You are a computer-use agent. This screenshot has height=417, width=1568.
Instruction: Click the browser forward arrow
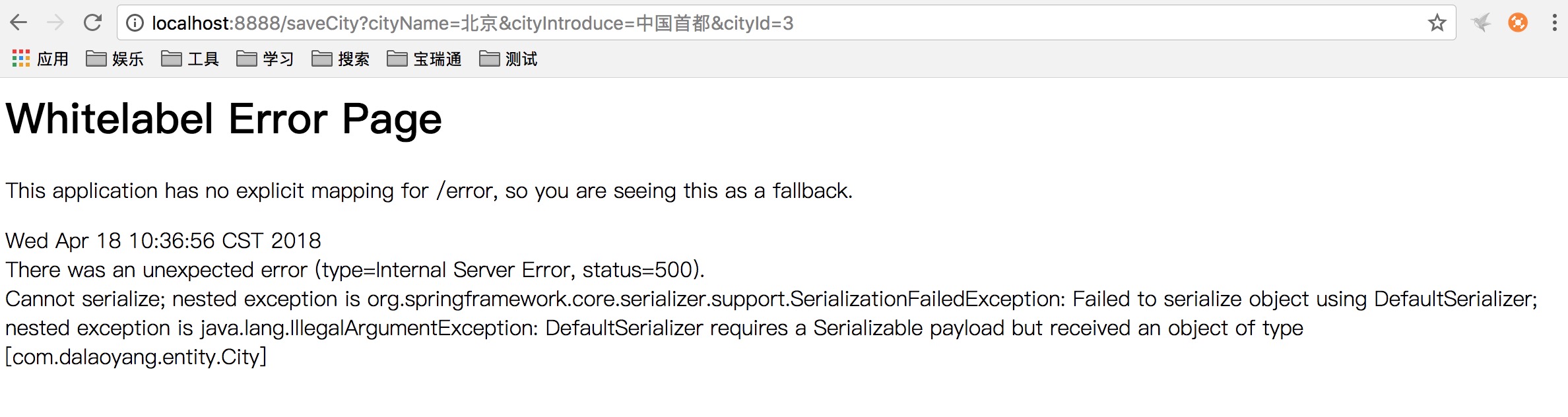[56, 23]
